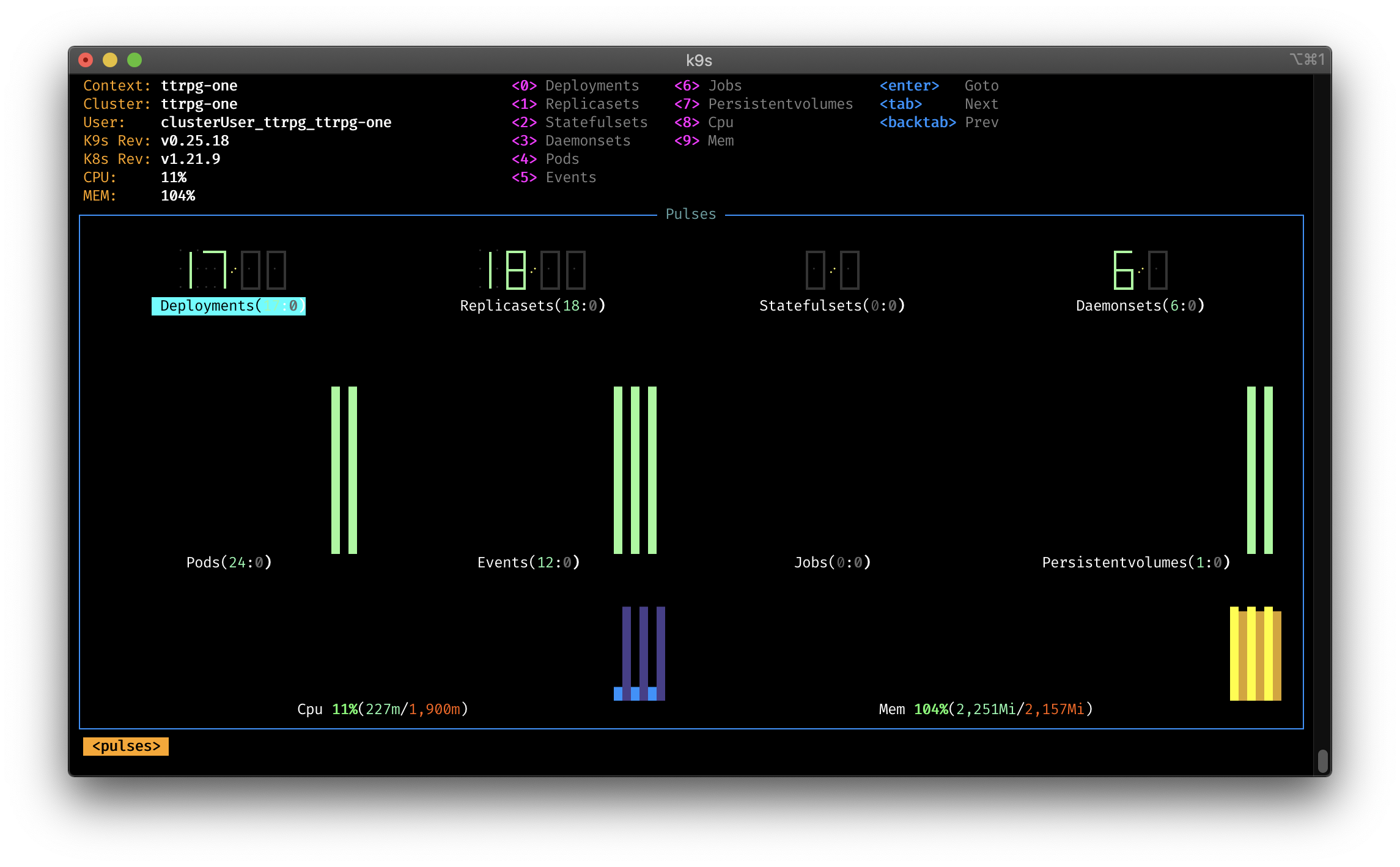This screenshot has height=867, width=1400.
Task: Click the yellow Mem usage bar chart
Action: [x=1256, y=654]
